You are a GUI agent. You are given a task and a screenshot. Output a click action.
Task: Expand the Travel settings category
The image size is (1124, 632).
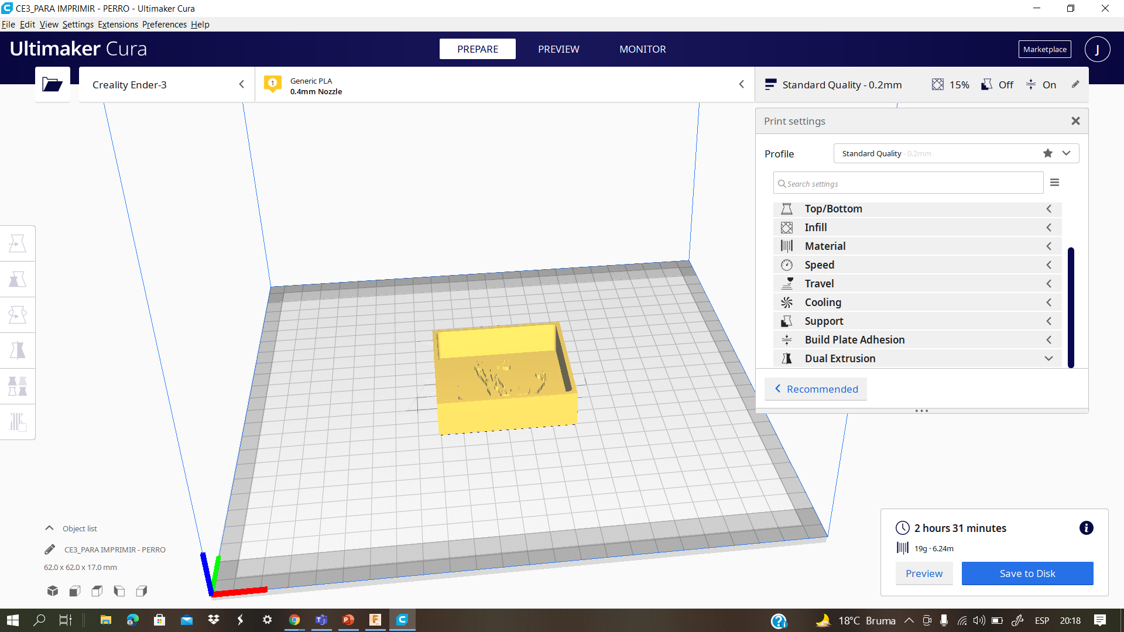(918, 284)
